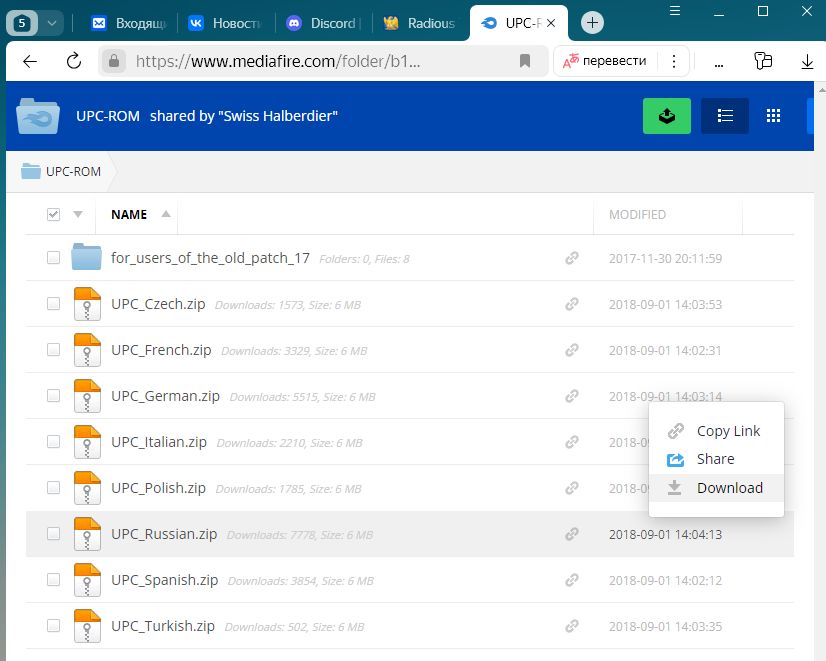Open a new browser tab
Viewport: 826px width, 661px height.
(592, 23)
